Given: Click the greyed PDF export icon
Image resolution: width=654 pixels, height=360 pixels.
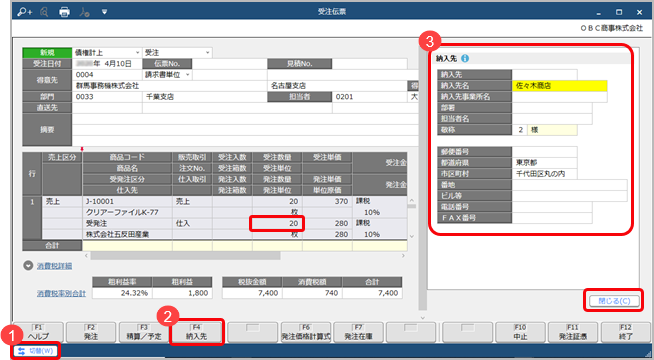Looking at the screenshot, I should click(84, 12).
